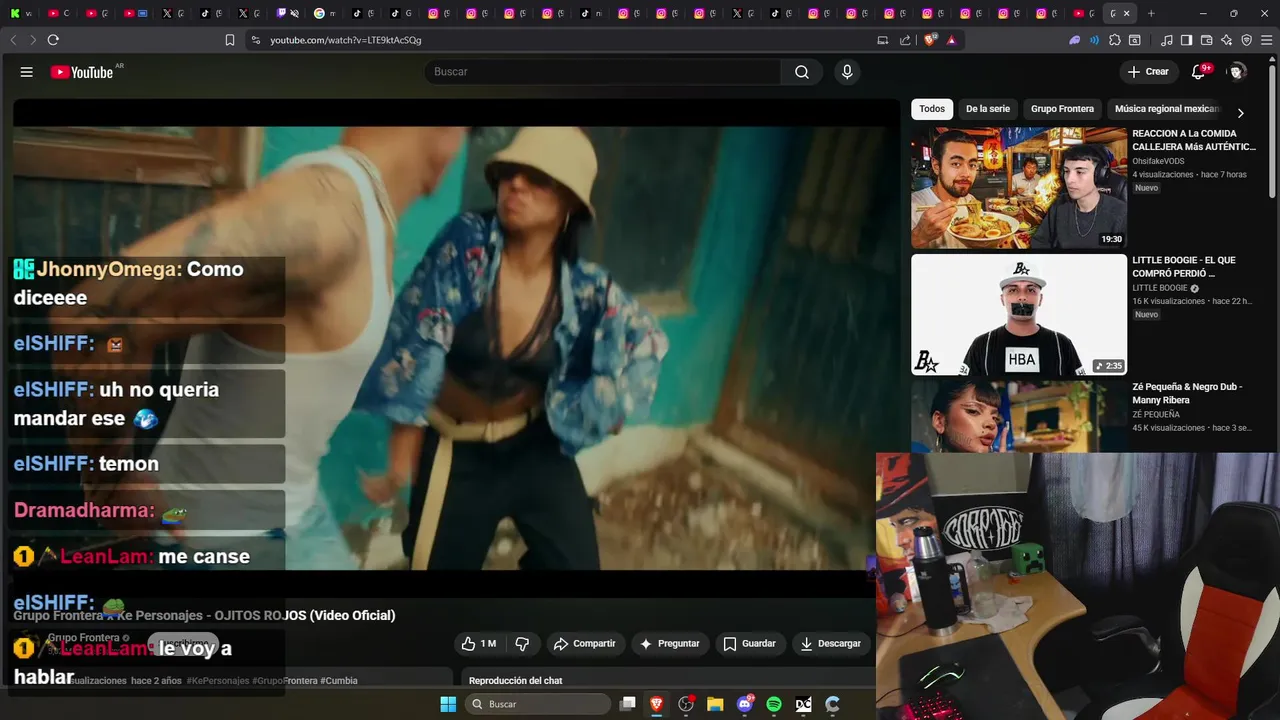Click the purple ghost extension icon
The height and width of the screenshot is (720, 1280).
tap(1075, 40)
